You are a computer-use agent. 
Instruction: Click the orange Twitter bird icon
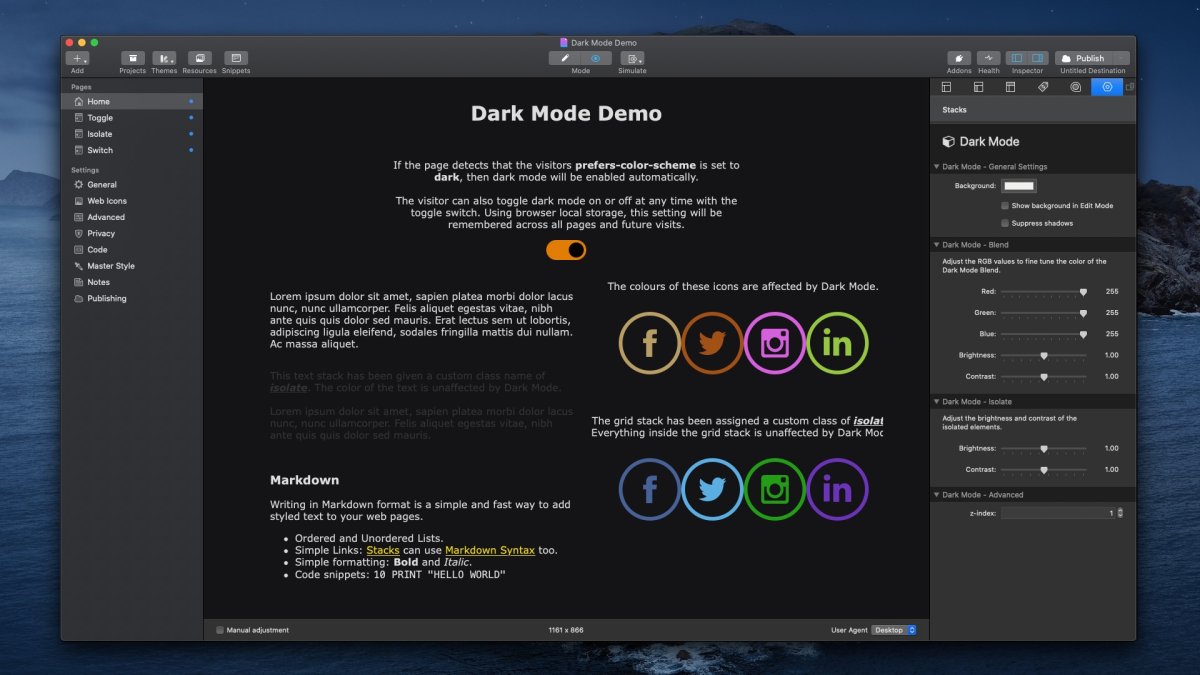[712, 343]
